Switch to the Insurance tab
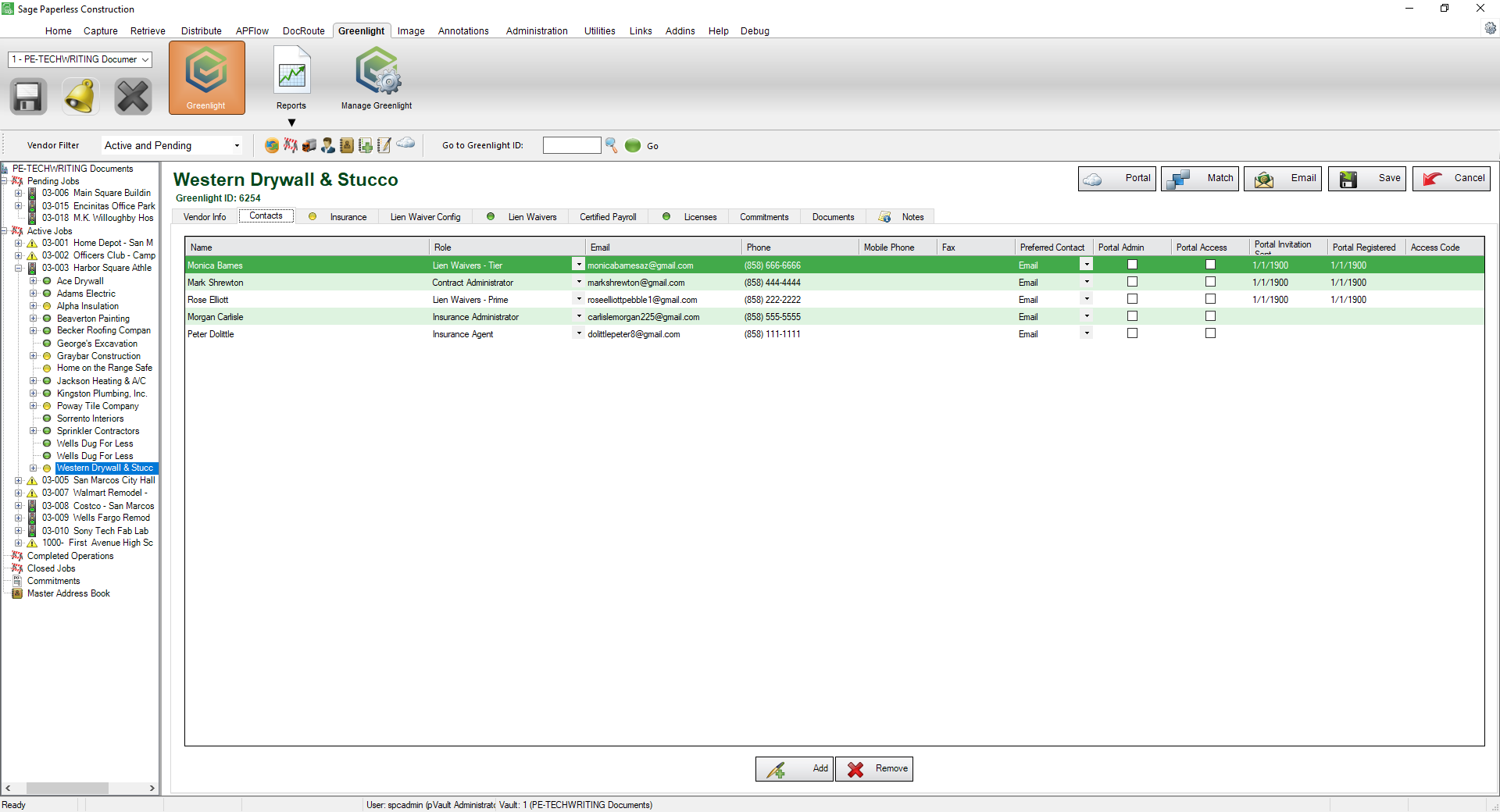This screenshot has width=1500, height=812. tap(339, 217)
